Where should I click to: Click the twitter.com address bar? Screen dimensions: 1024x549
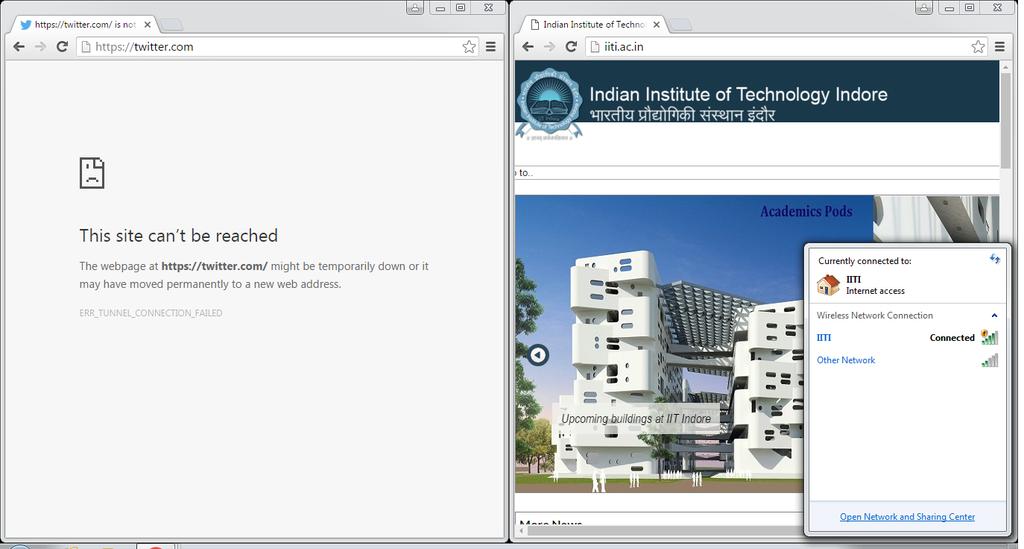coord(278,47)
